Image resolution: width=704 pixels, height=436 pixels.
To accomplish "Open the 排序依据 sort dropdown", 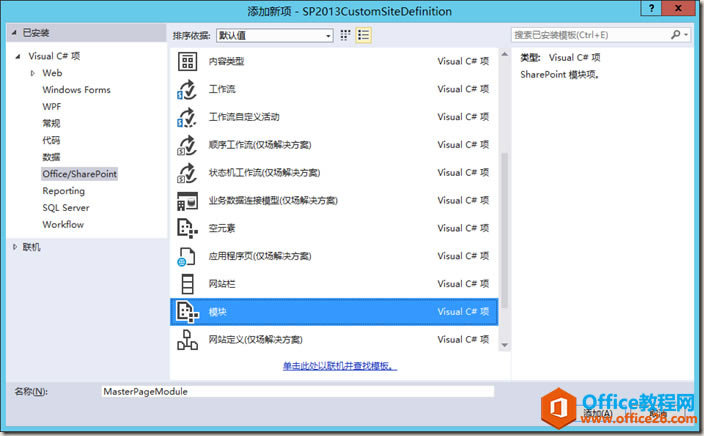I will [x=275, y=35].
